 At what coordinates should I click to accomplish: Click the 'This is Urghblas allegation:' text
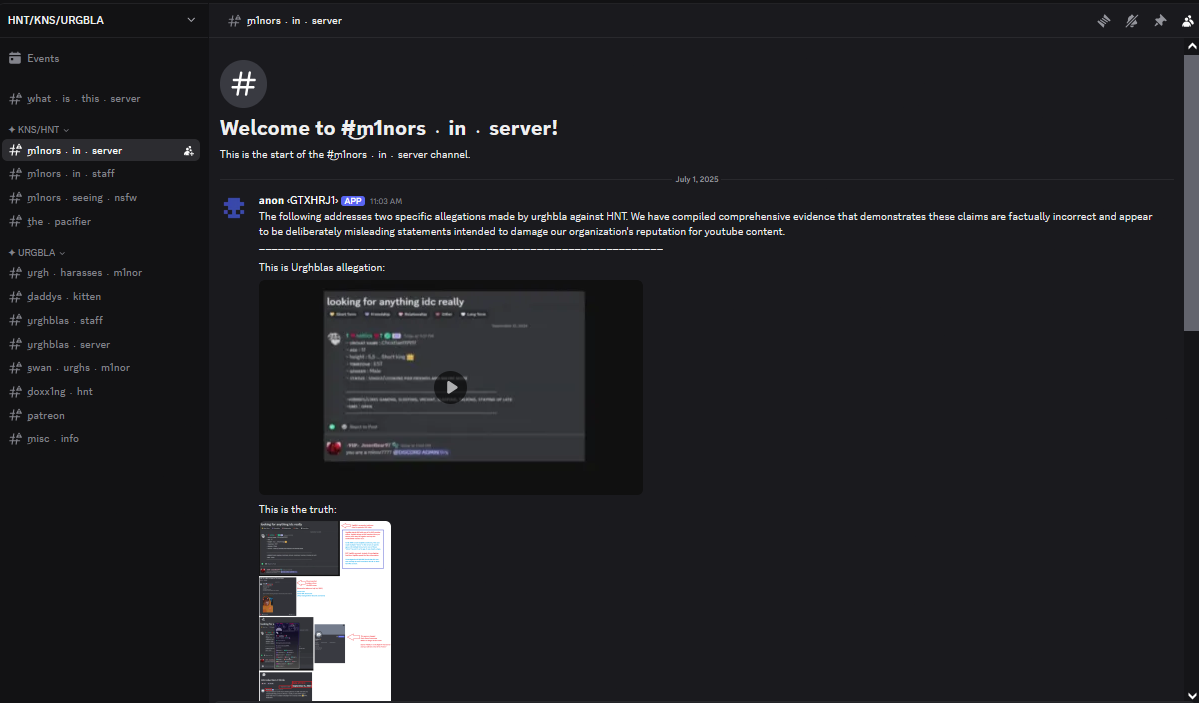click(322, 267)
